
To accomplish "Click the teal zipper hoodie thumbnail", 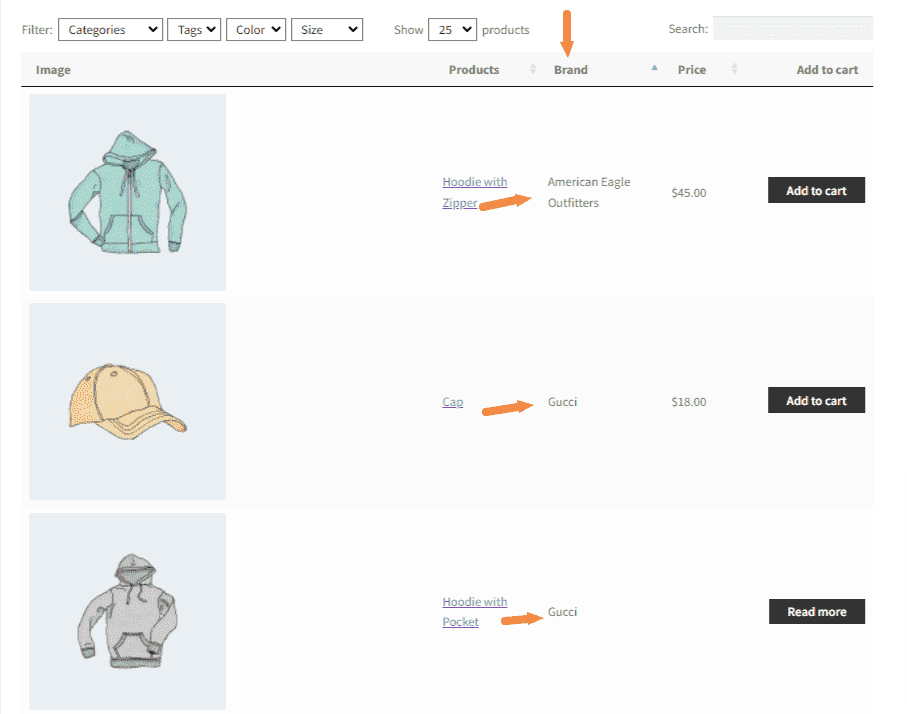I will pos(127,192).
